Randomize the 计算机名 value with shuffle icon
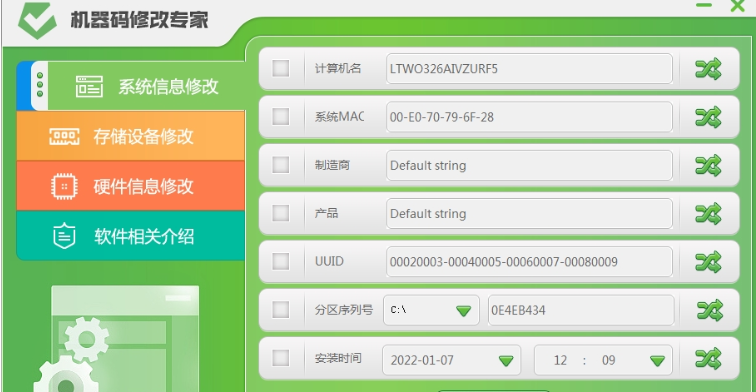Screen dimensions: 756x392 708,69
